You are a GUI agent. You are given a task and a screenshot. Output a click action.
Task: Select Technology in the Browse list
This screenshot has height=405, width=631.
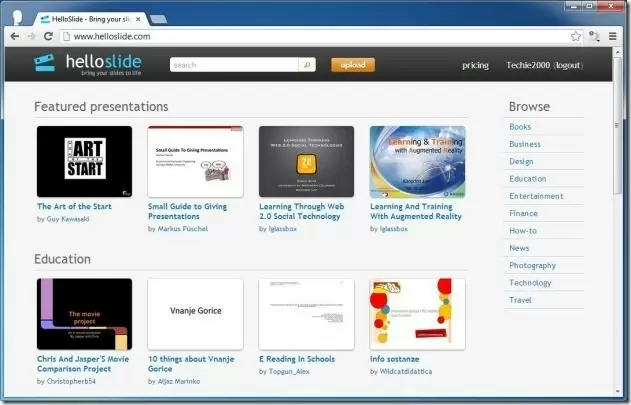[530, 283]
